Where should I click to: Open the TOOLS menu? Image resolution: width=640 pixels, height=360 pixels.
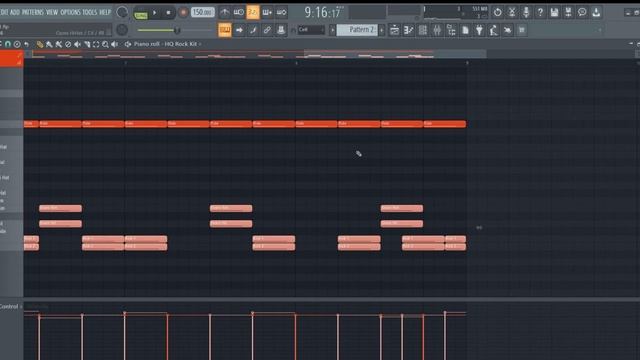tap(90, 12)
